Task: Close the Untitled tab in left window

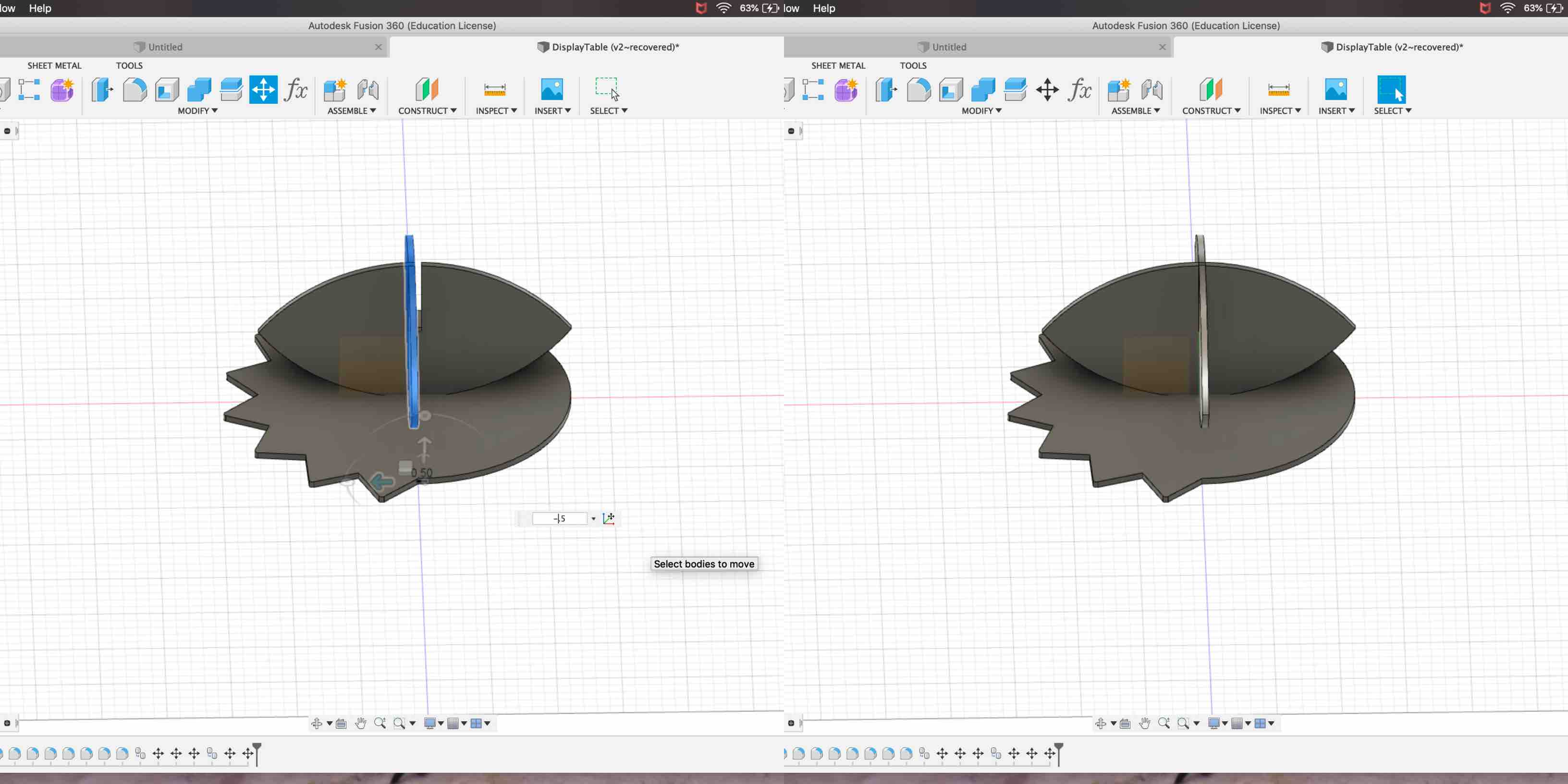Action: tap(379, 47)
